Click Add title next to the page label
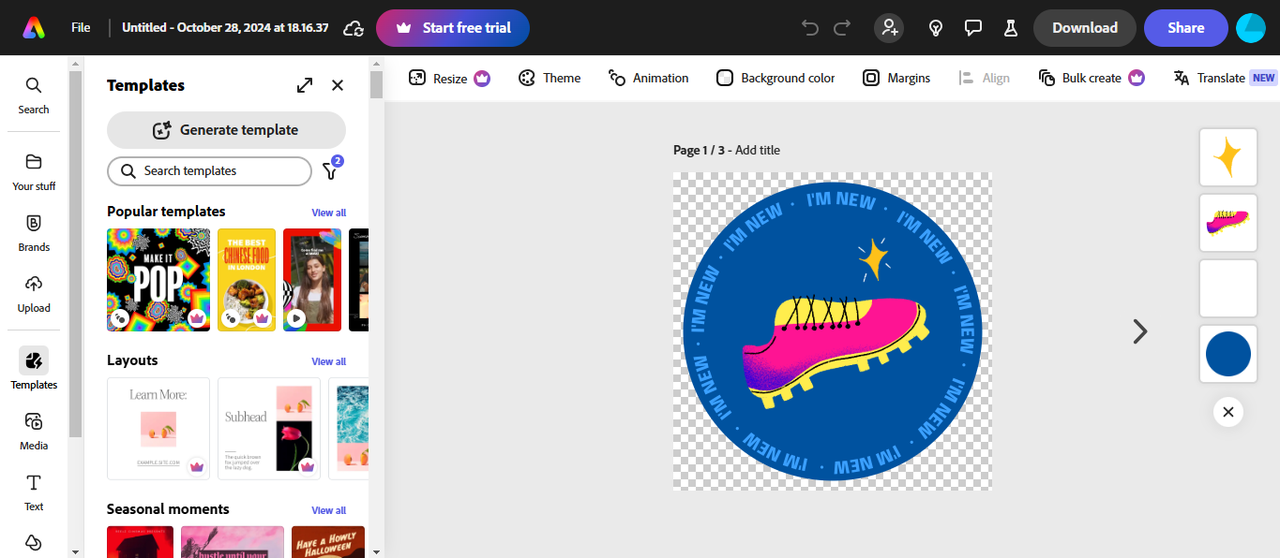 pos(757,150)
